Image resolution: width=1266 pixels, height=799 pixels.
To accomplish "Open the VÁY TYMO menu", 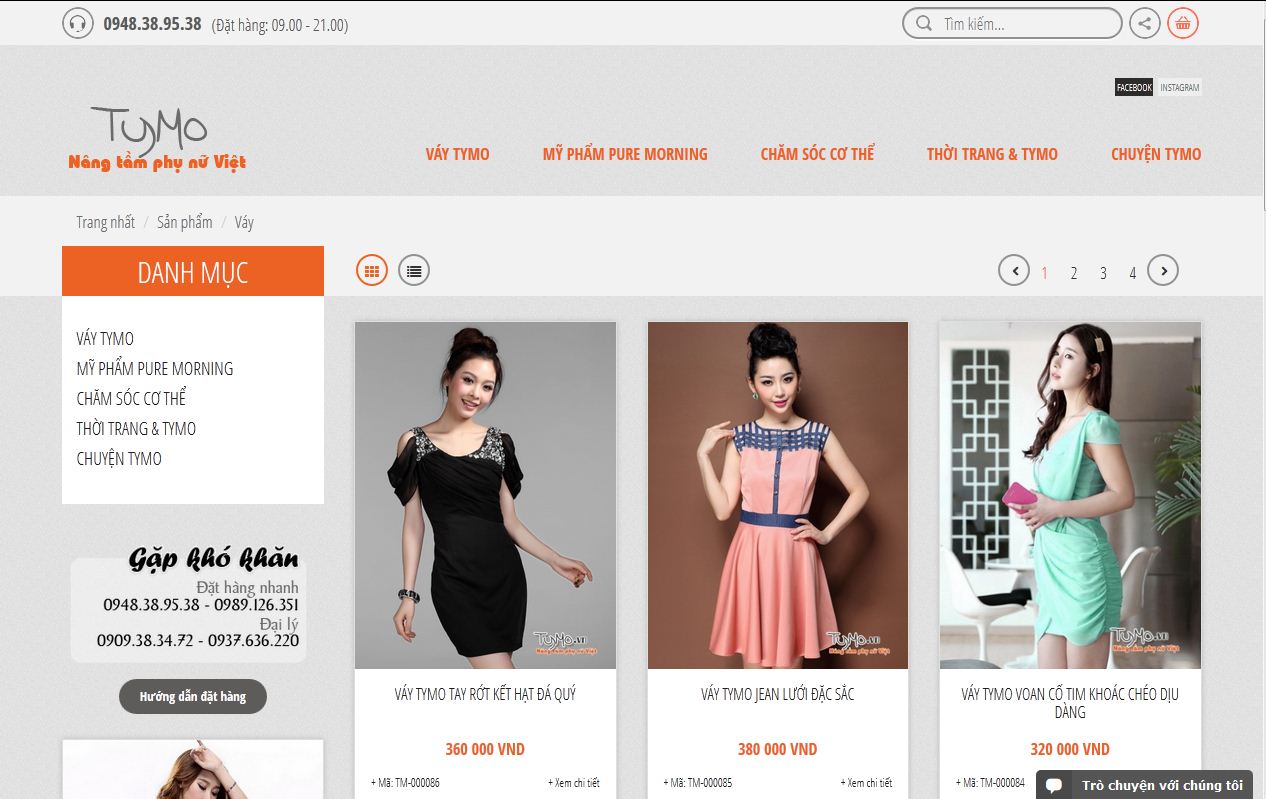I will (456, 154).
